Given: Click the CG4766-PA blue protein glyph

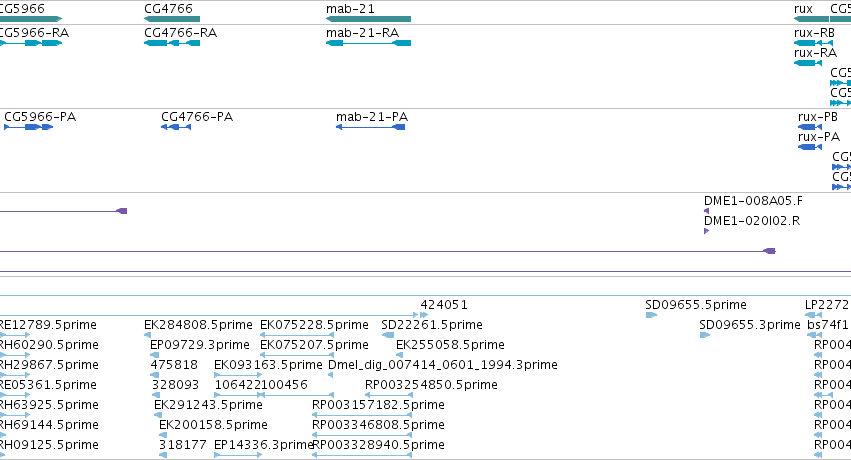Looking at the screenshot, I should click(176, 127).
